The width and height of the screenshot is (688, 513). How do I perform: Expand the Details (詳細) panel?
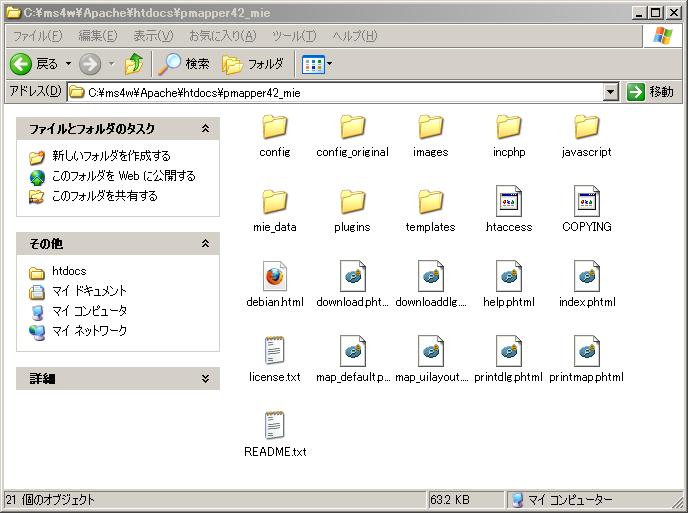(x=205, y=379)
